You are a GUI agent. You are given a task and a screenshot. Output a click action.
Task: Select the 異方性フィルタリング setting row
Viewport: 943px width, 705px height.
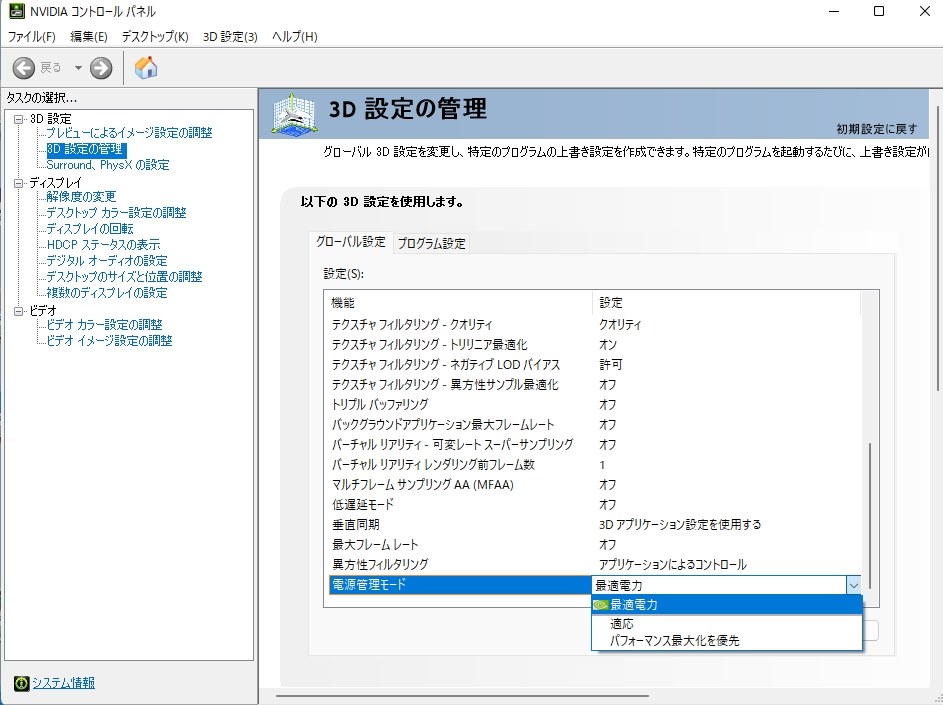pyautogui.click(x=595, y=564)
